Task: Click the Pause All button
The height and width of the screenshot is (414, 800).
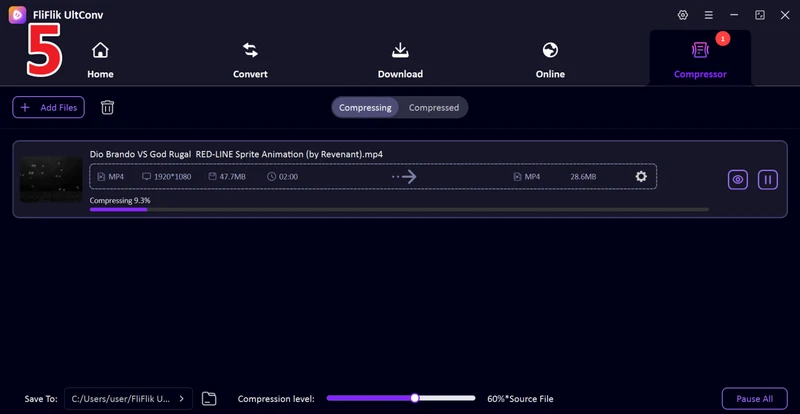Action: tap(754, 399)
